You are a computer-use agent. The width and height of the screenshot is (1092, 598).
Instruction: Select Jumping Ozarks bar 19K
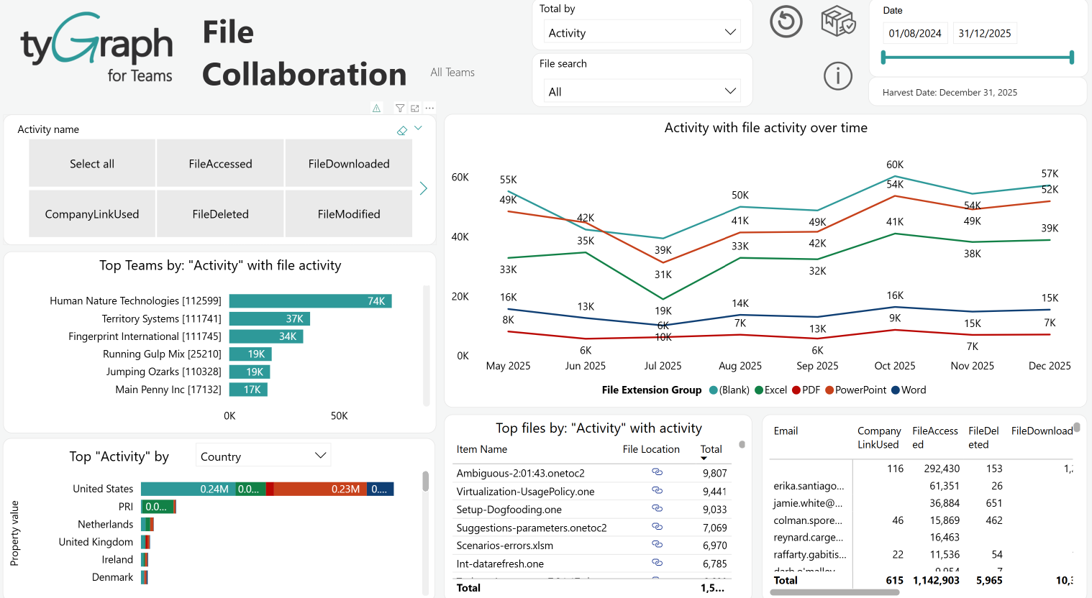(x=249, y=372)
